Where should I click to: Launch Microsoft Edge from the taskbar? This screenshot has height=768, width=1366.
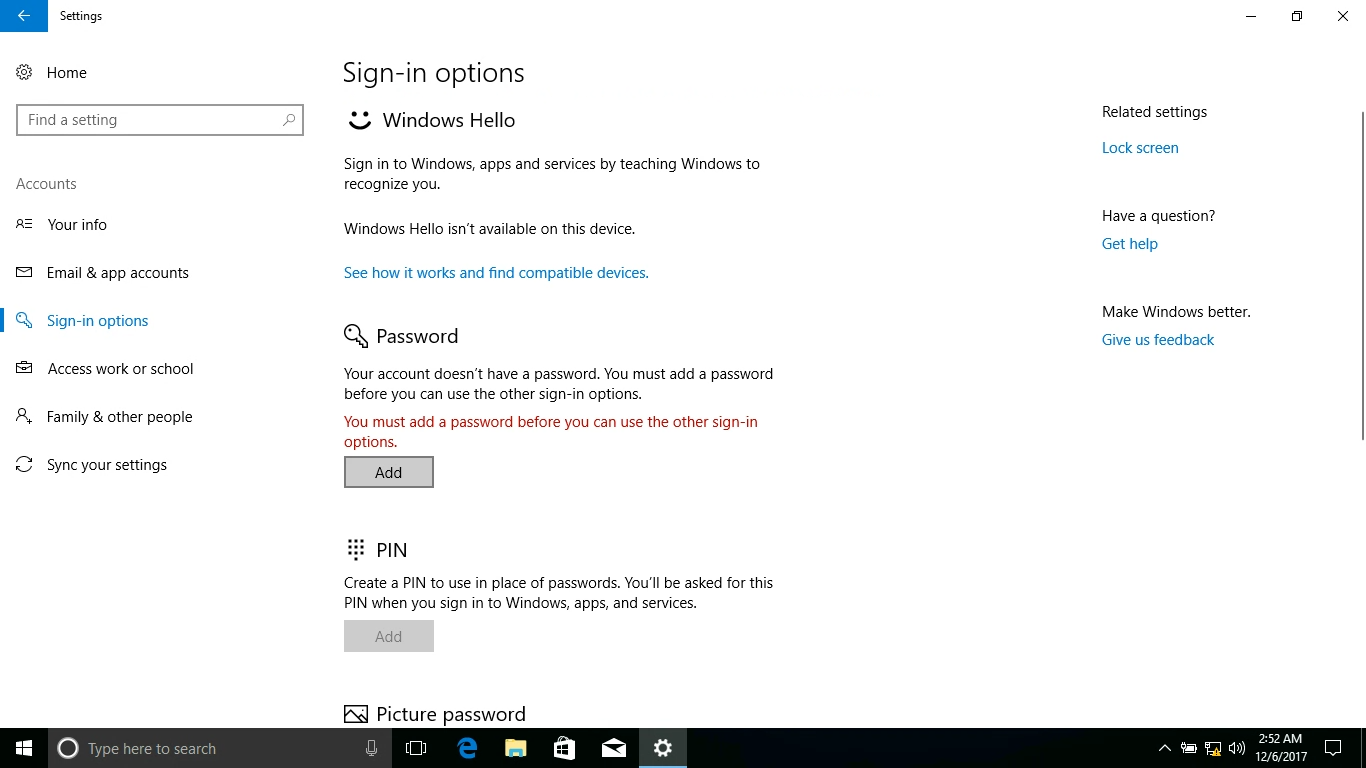[x=467, y=748]
